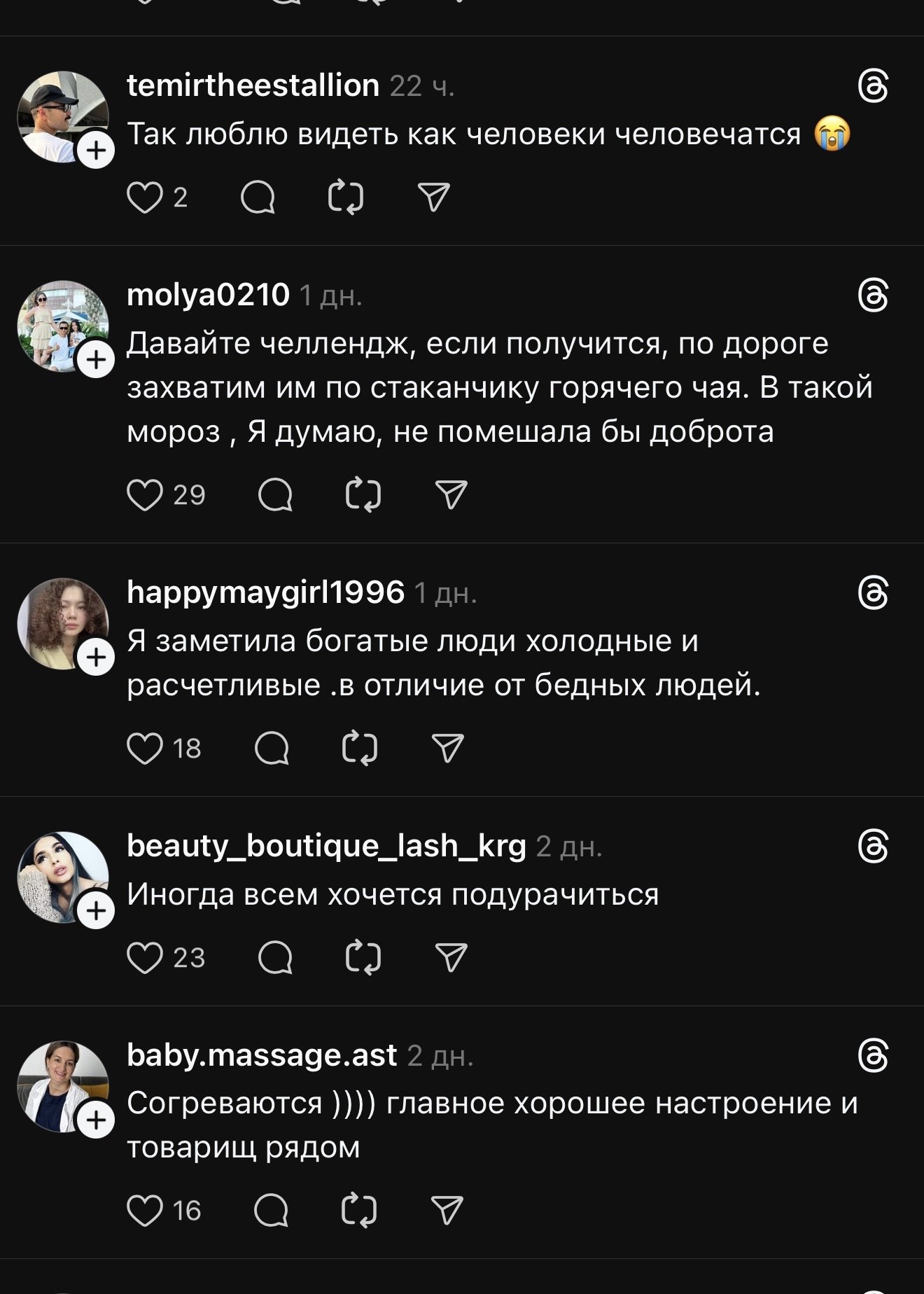Repost baby.massage.ast's comment
The width and height of the screenshot is (924, 1294).
[359, 1210]
